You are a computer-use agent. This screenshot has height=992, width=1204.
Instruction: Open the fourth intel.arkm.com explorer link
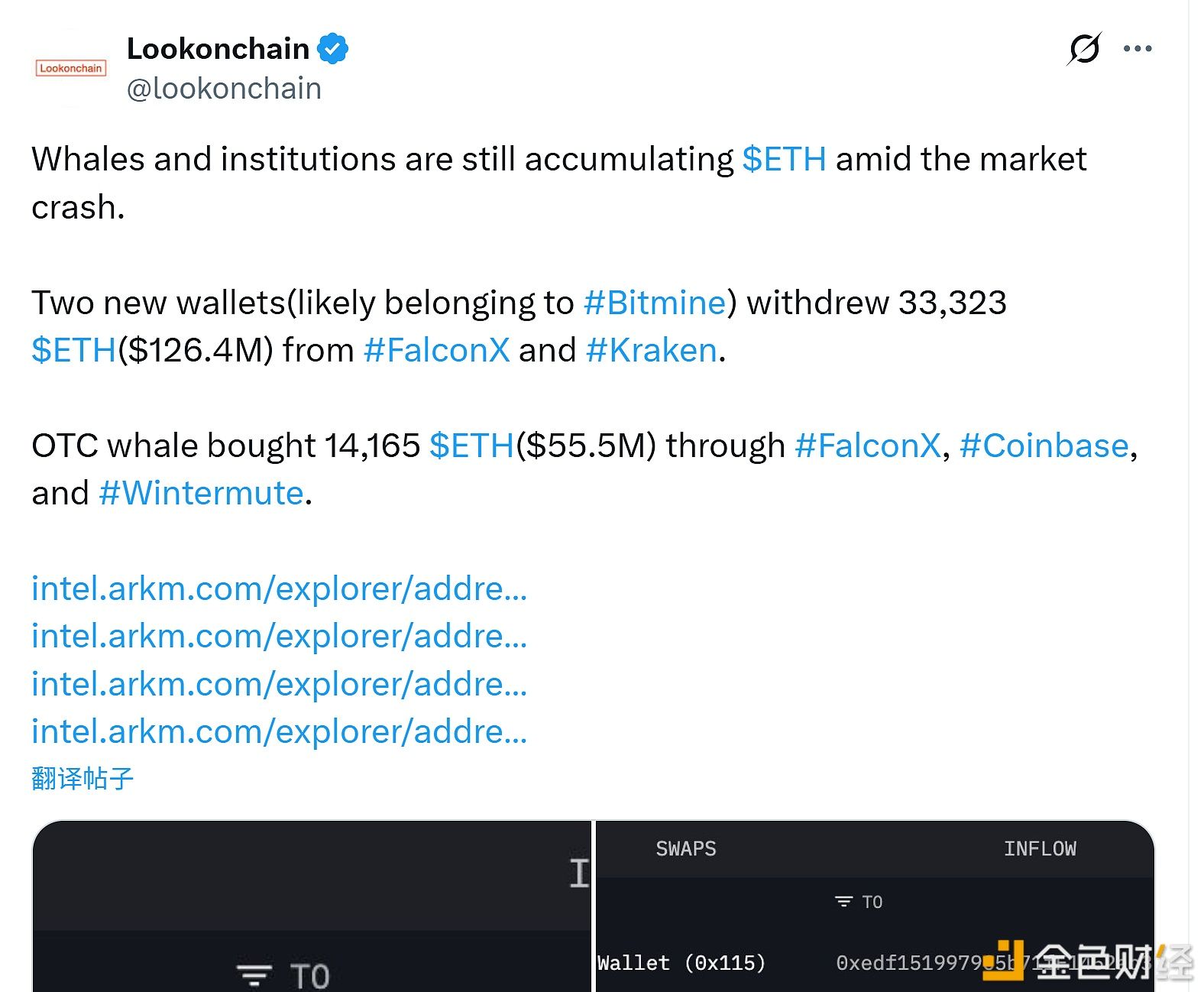[x=279, y=731]
